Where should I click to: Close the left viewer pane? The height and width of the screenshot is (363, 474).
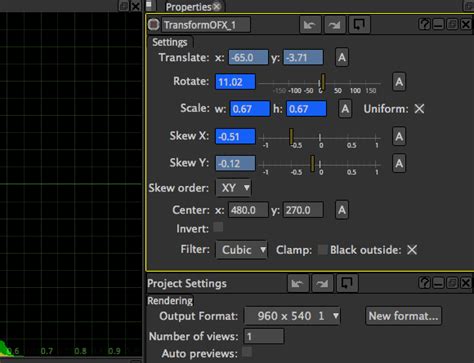(x=135, y=6)
